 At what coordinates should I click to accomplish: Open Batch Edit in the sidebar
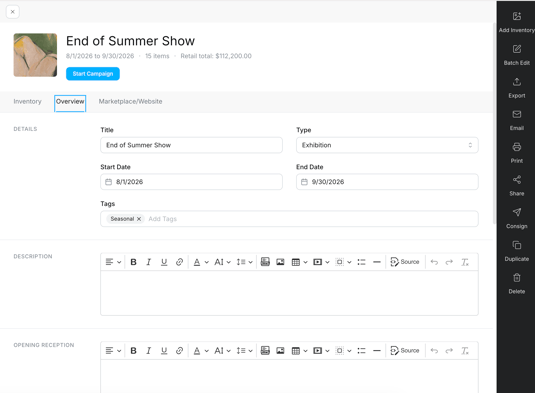click(517, 55)
